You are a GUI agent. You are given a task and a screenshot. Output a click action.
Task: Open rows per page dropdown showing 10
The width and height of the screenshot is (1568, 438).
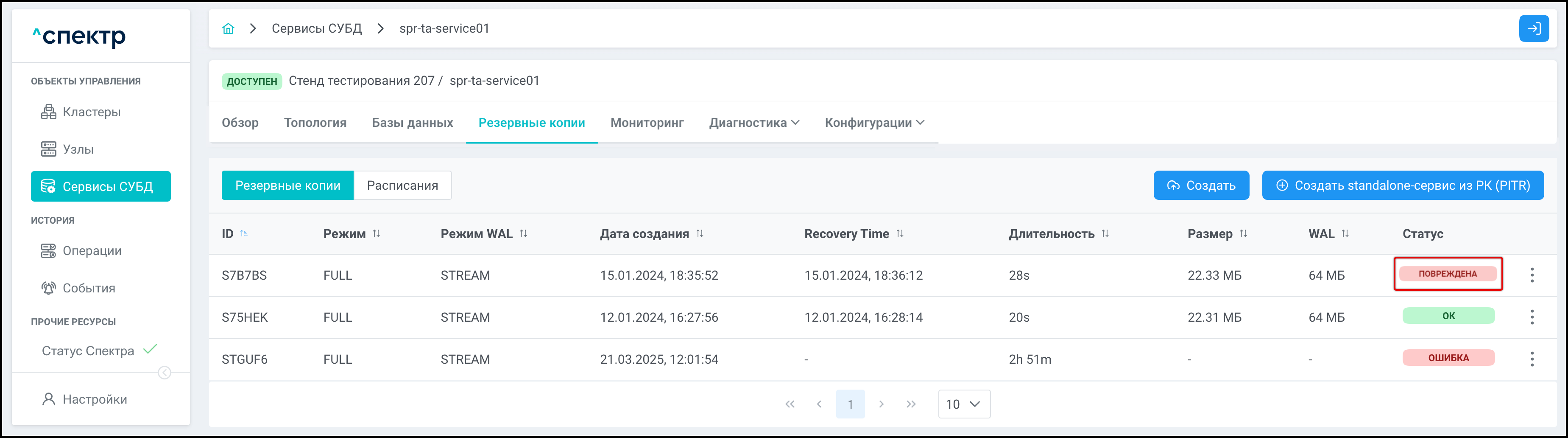coord(963,404)
